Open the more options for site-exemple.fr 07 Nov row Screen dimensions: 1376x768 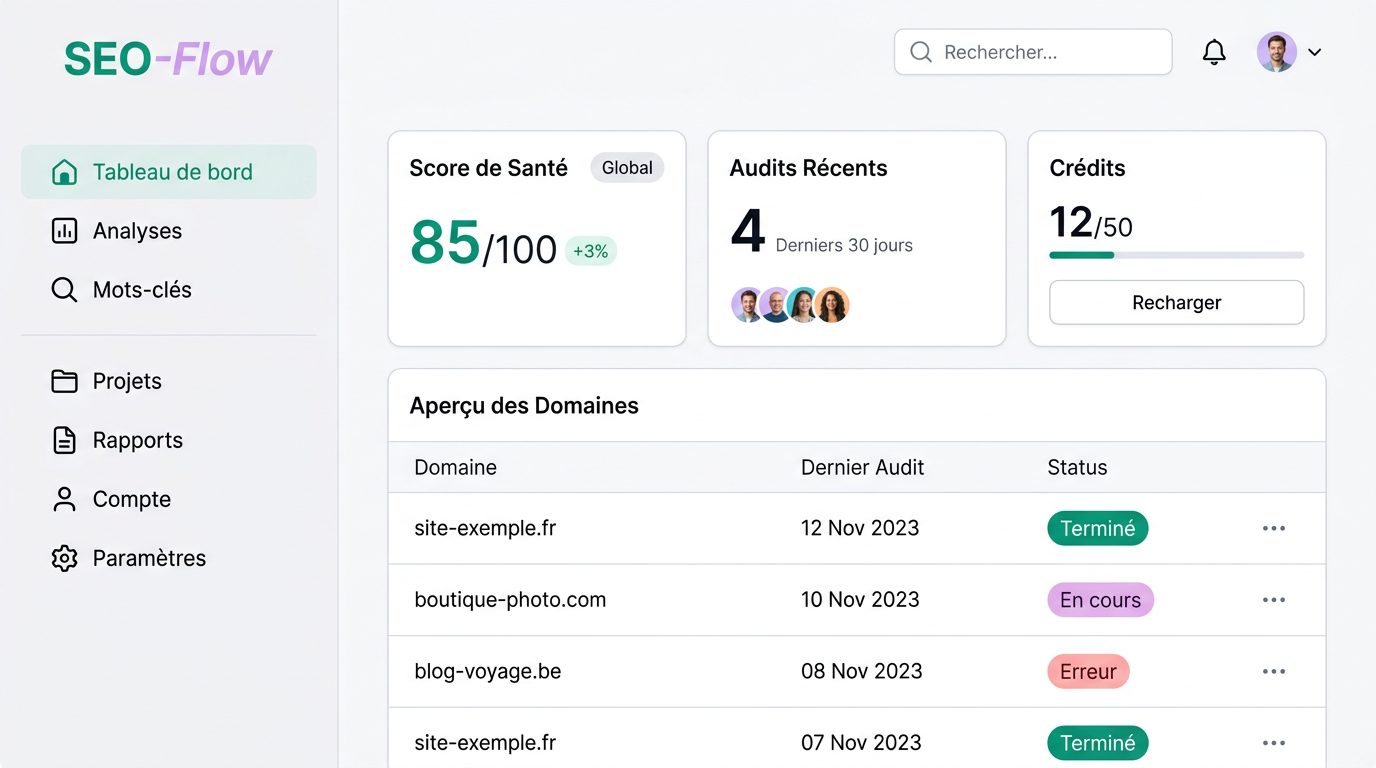click(x=1274, y=743)
